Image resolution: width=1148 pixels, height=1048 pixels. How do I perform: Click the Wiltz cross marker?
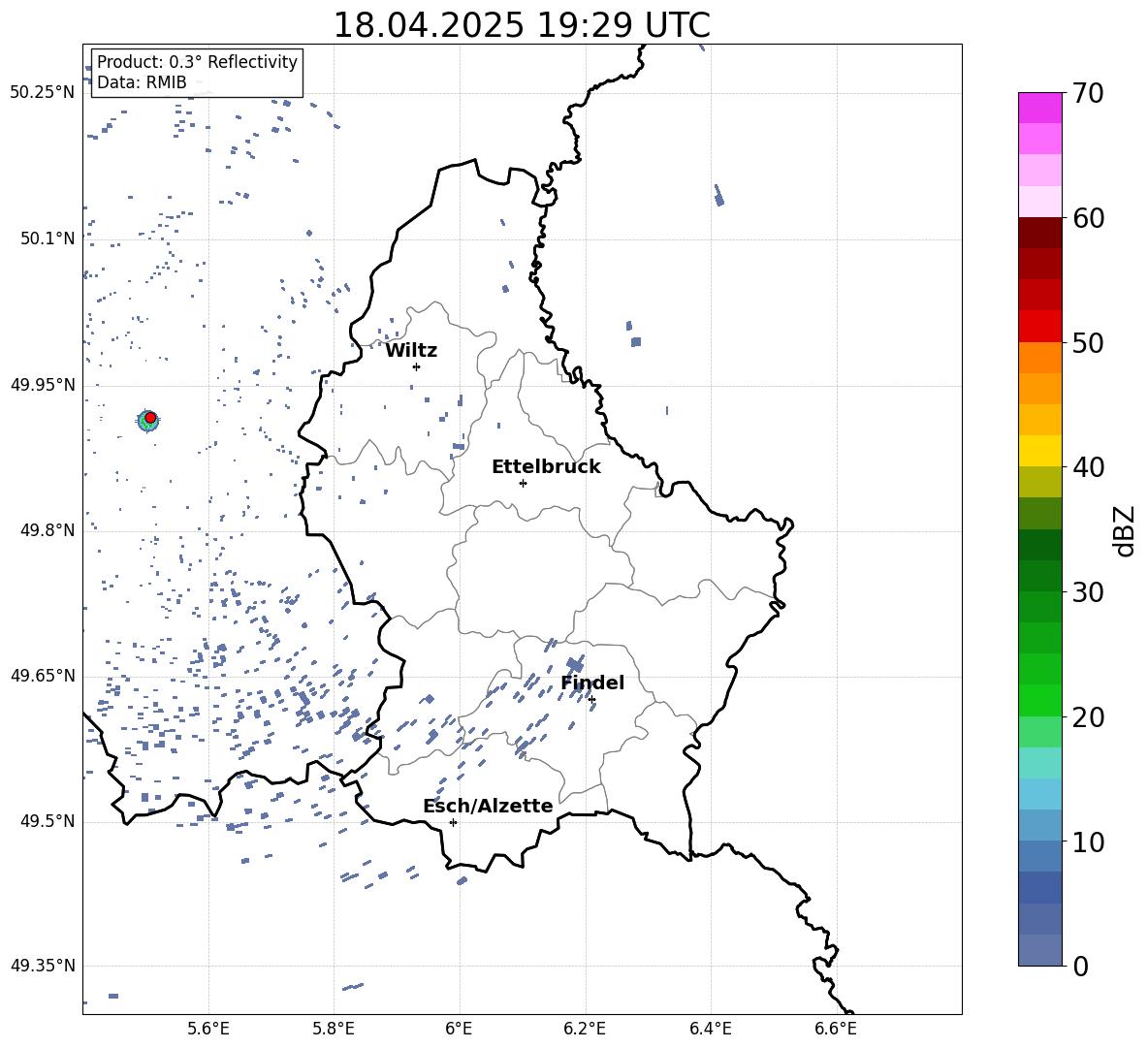coord(417,366)
